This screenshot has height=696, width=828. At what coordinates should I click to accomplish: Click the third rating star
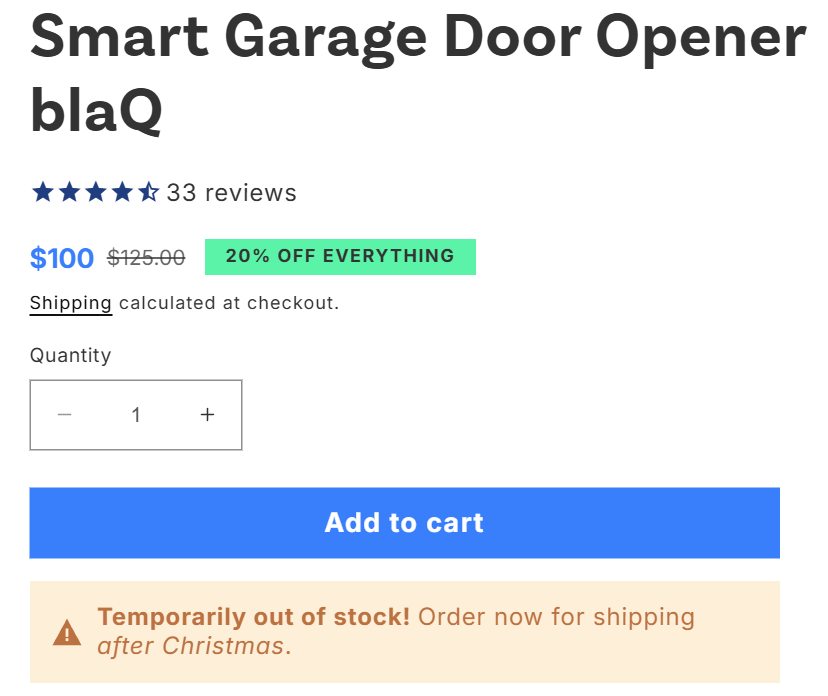pyautogui.click(x=96, y=192)
